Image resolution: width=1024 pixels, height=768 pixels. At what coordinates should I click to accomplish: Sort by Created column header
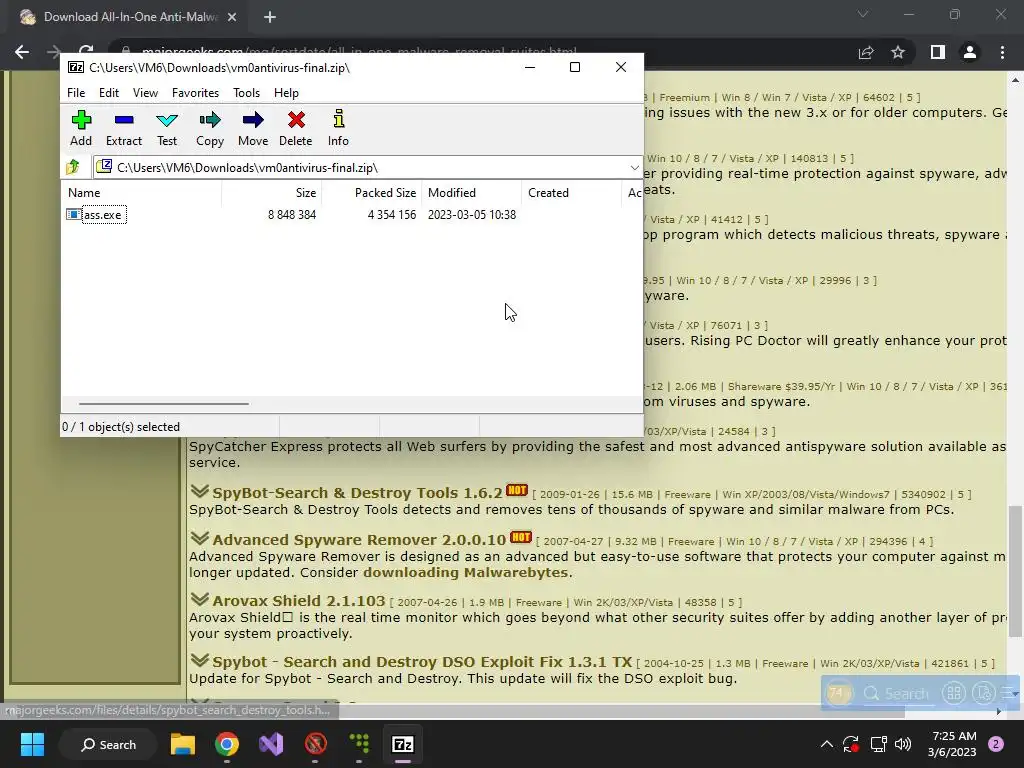571,193
